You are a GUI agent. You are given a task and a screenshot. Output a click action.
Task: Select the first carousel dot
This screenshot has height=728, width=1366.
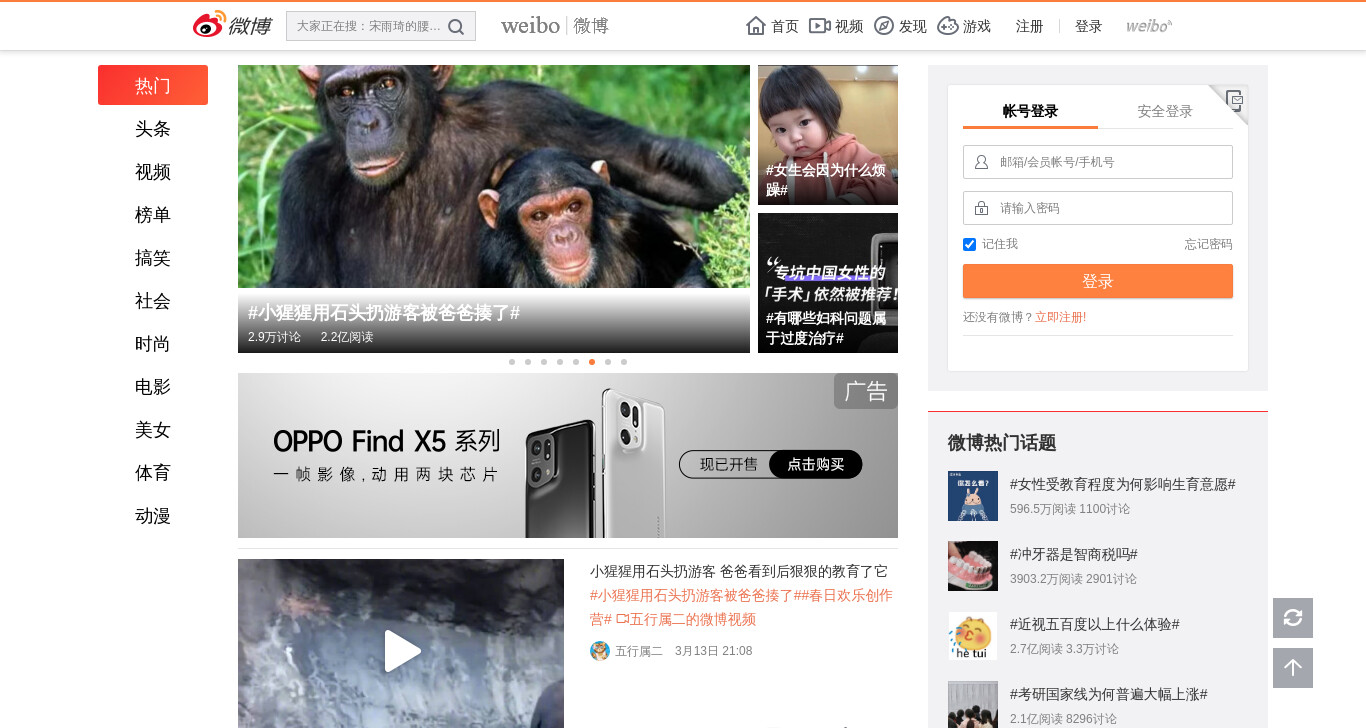click(512, 362)
